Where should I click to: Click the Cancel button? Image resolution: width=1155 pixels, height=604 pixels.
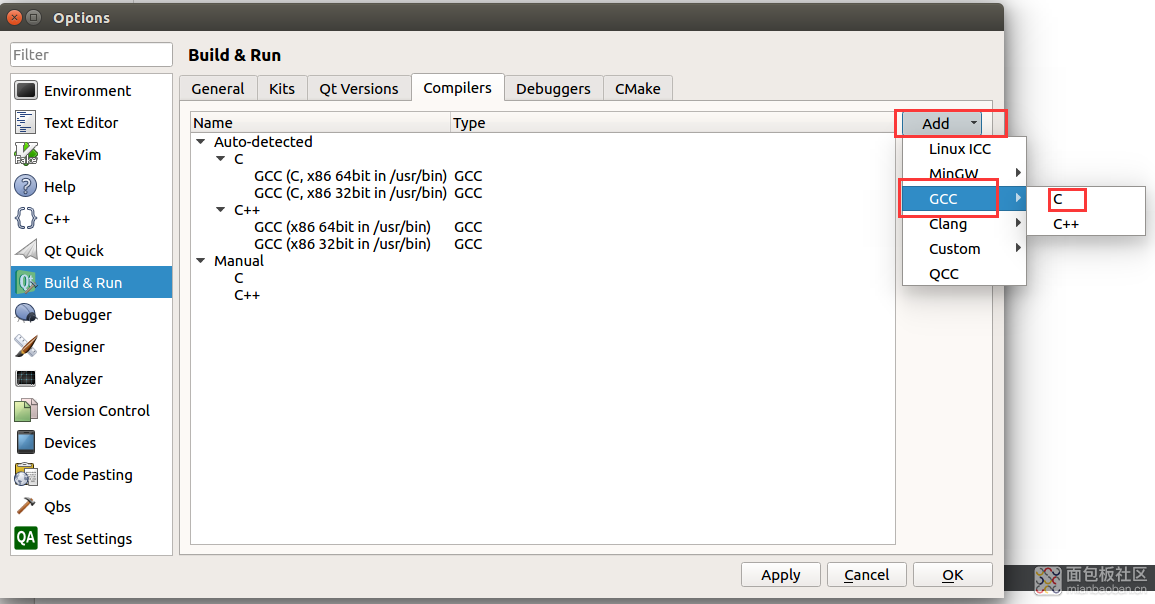[866, 575]
